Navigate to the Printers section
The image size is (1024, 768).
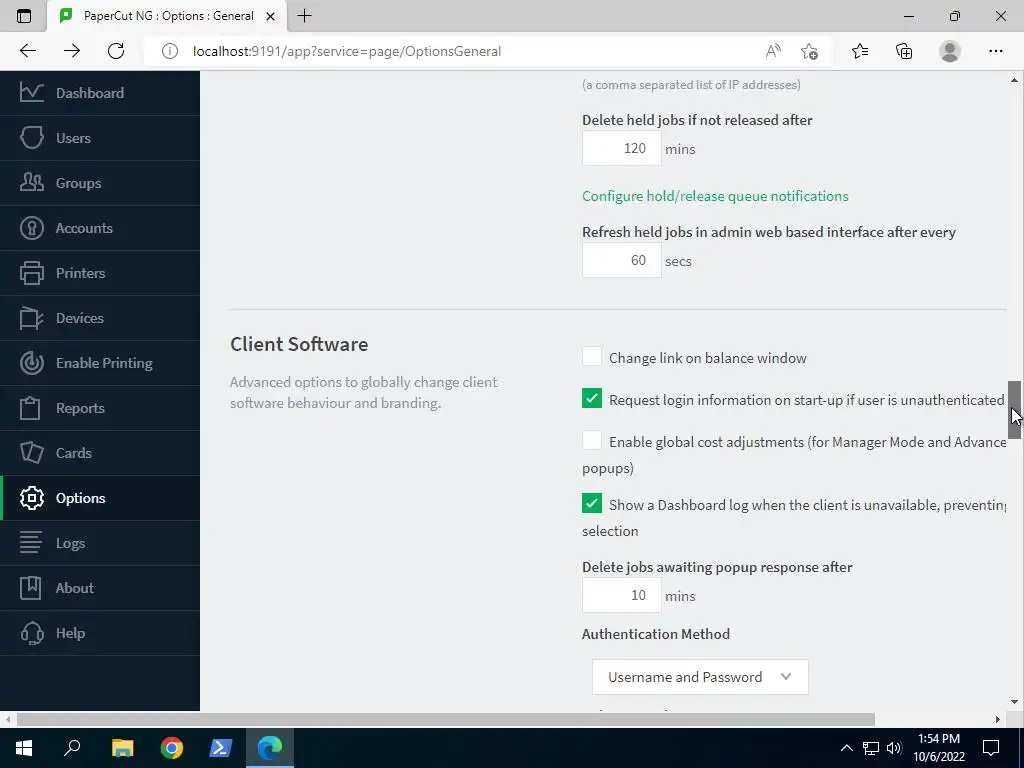pos(100,273)
